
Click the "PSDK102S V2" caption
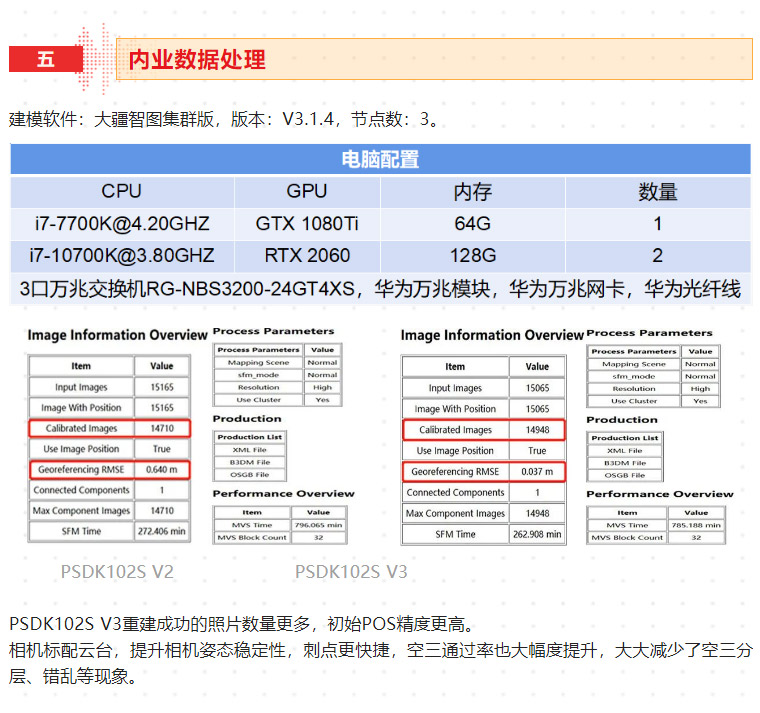coord(117,572)
